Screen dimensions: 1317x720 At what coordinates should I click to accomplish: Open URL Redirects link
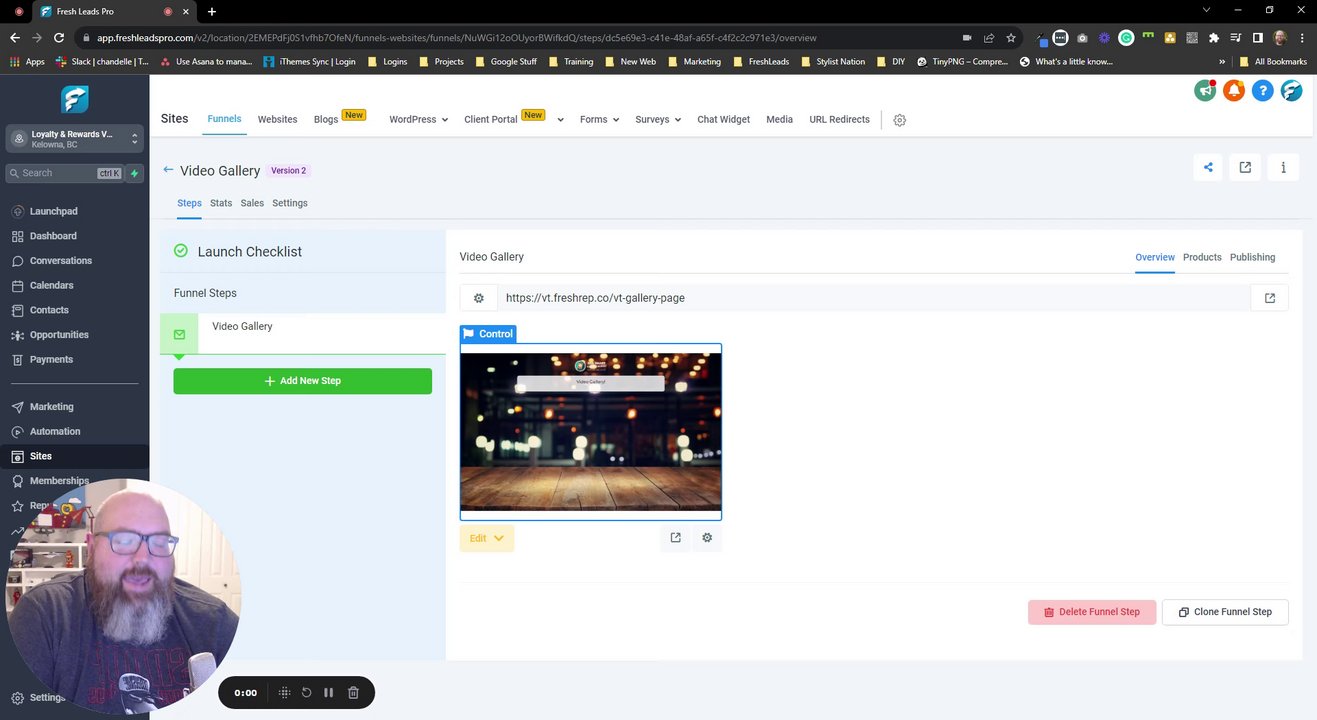(x=839, y=120)
